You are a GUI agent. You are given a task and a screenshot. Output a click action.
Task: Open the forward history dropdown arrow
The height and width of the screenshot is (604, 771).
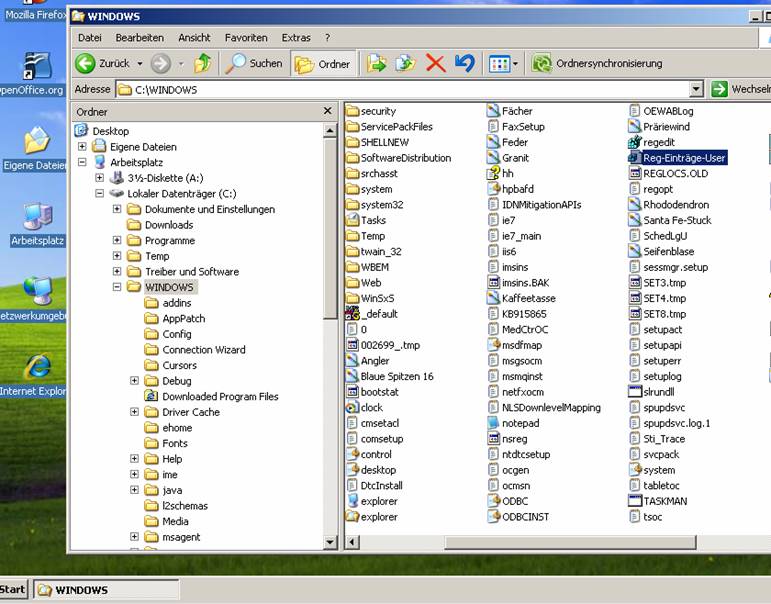tap(181, 64)
